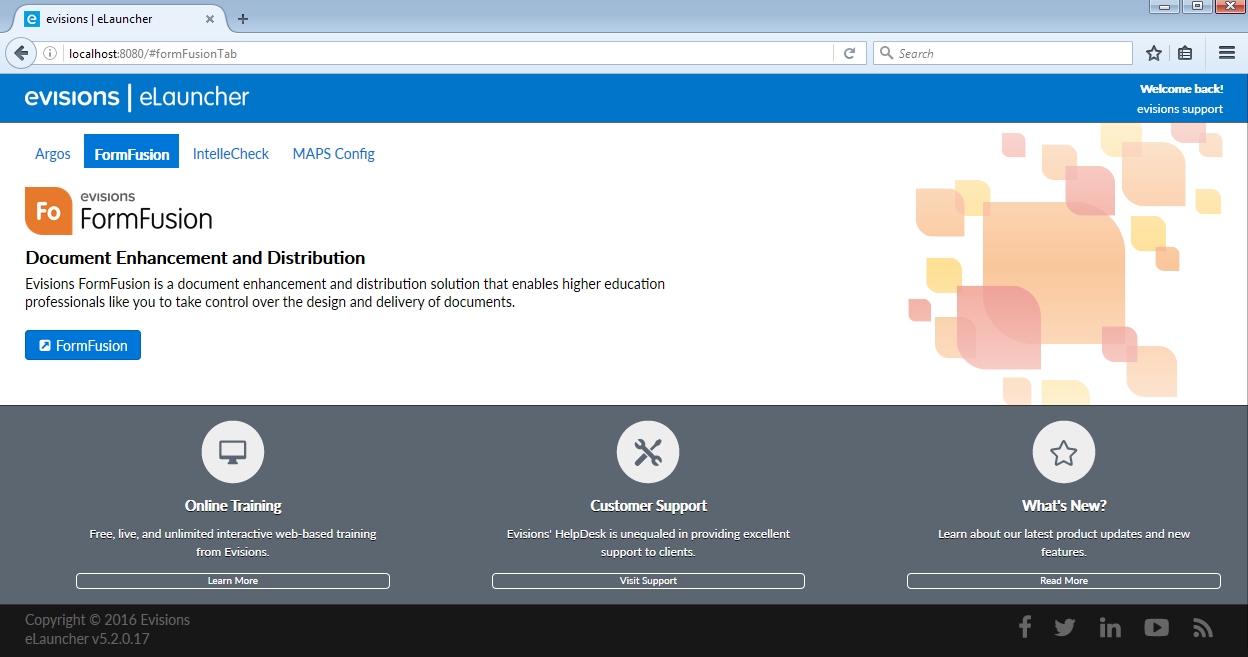Click Read More under What's New
Screen dimensions: 1248x657
(1064, 580)
